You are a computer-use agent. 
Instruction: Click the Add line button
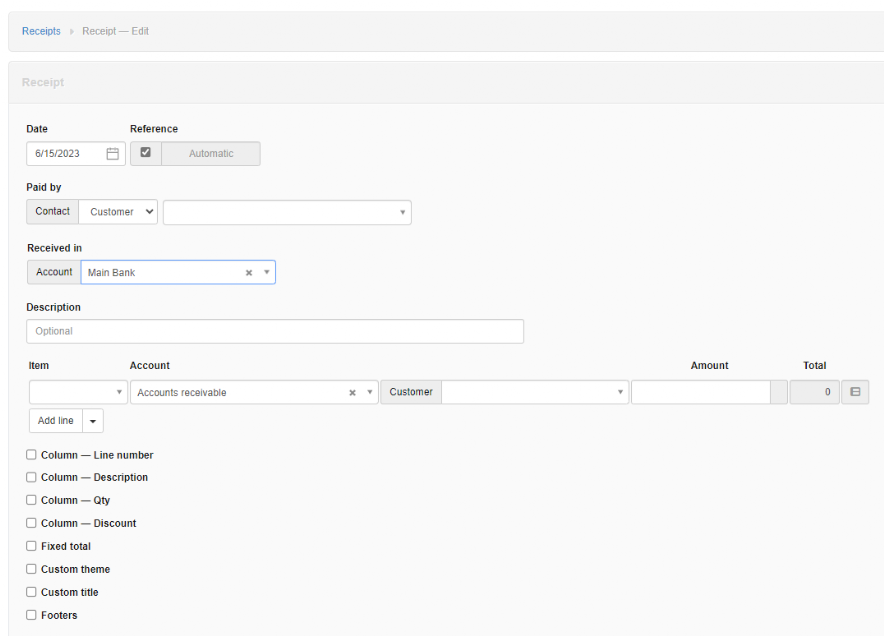coord(55,420)
